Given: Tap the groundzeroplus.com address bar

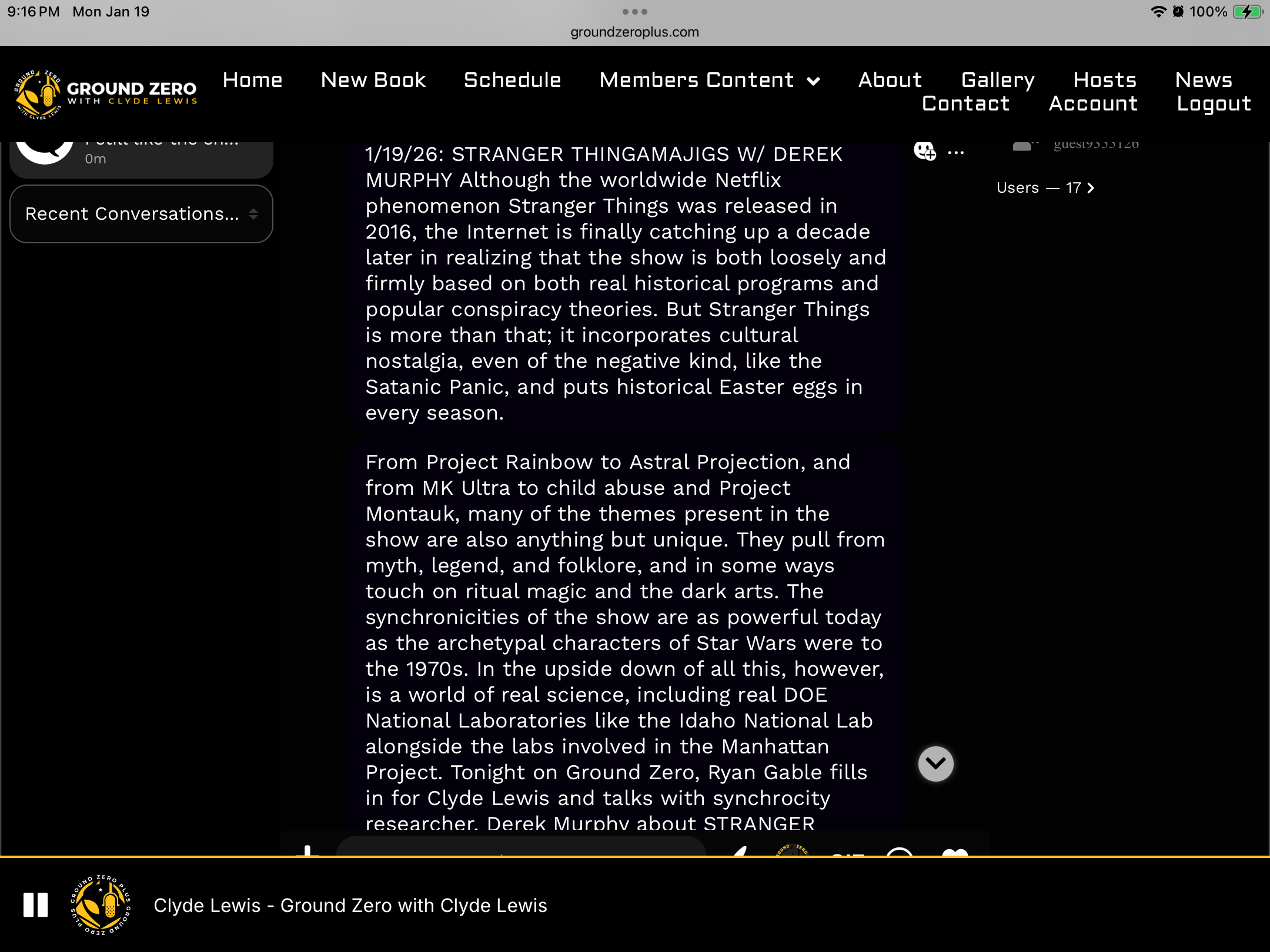Looking at the screenshot, I should point(634,32).
